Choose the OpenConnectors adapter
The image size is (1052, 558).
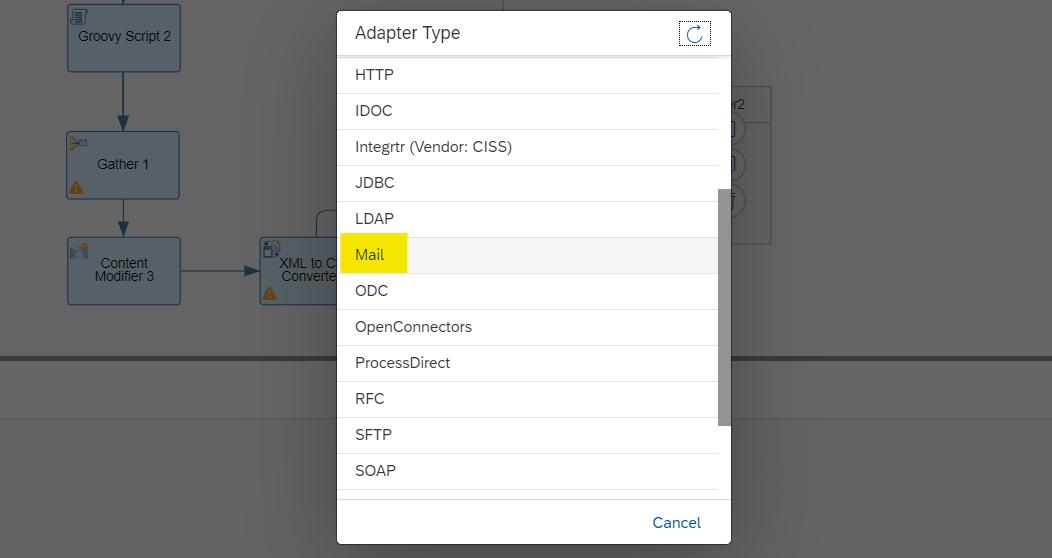(x=527, y=327)
